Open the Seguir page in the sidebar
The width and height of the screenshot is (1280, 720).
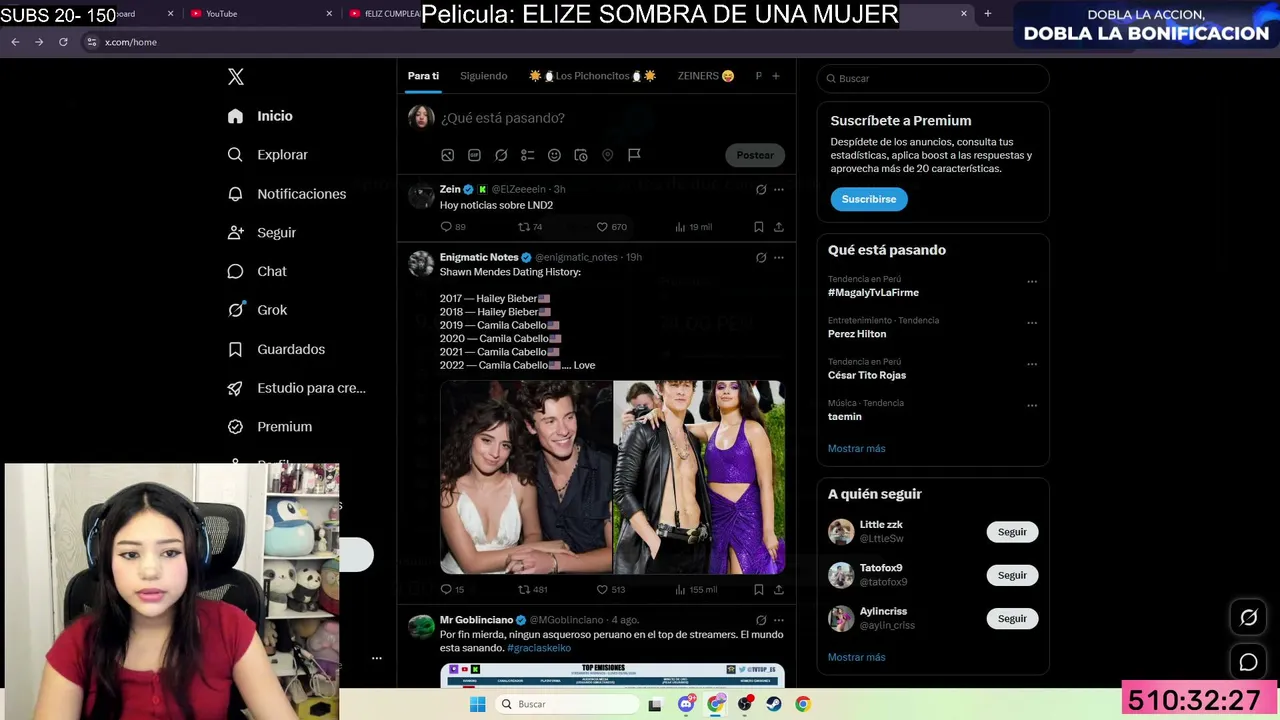point(261,233)
